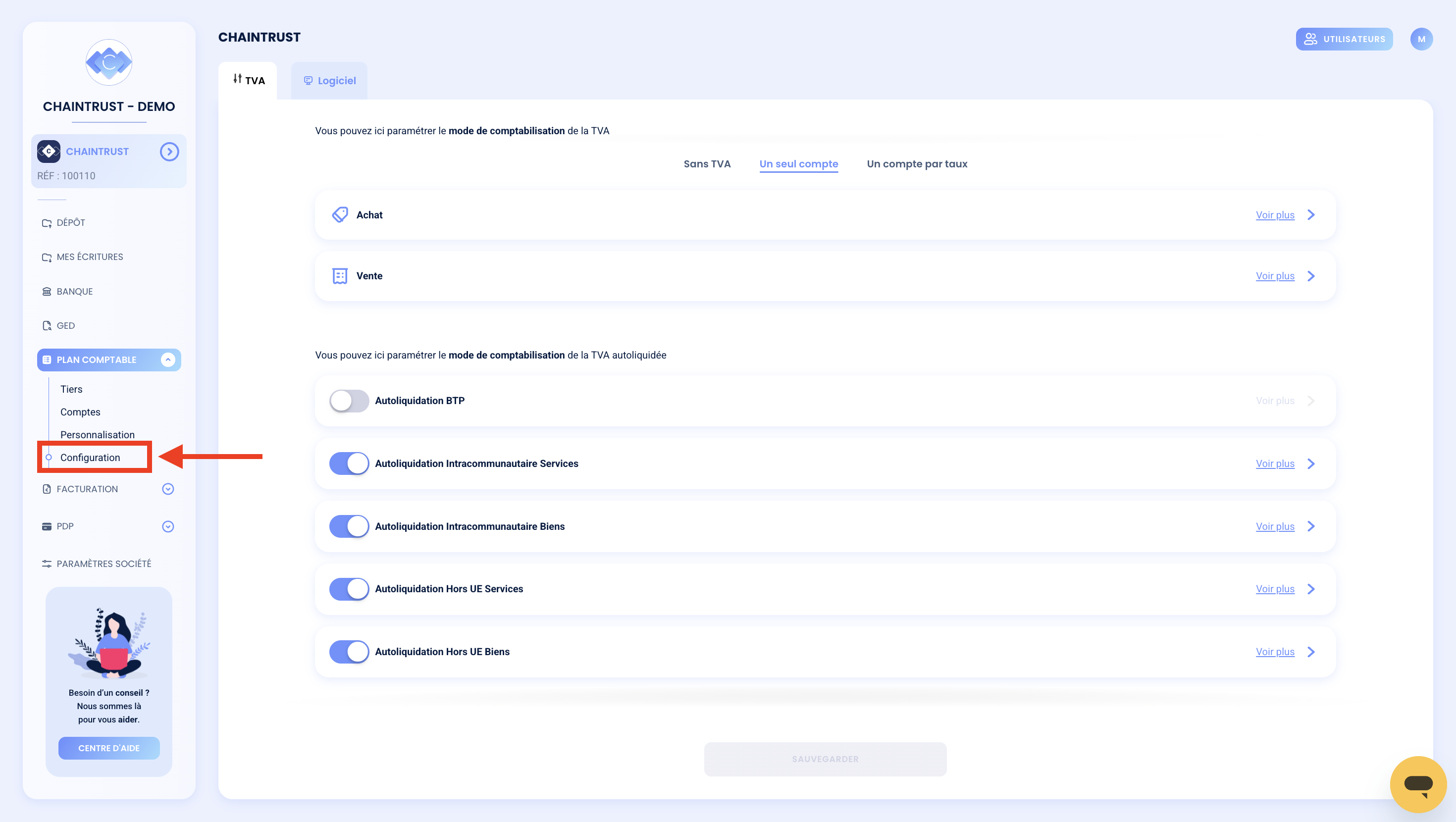The width and height of the screenshot is (1456, 822).
Task: Click the help illustration of woman with laptop
Action: [x=109, y=643]
